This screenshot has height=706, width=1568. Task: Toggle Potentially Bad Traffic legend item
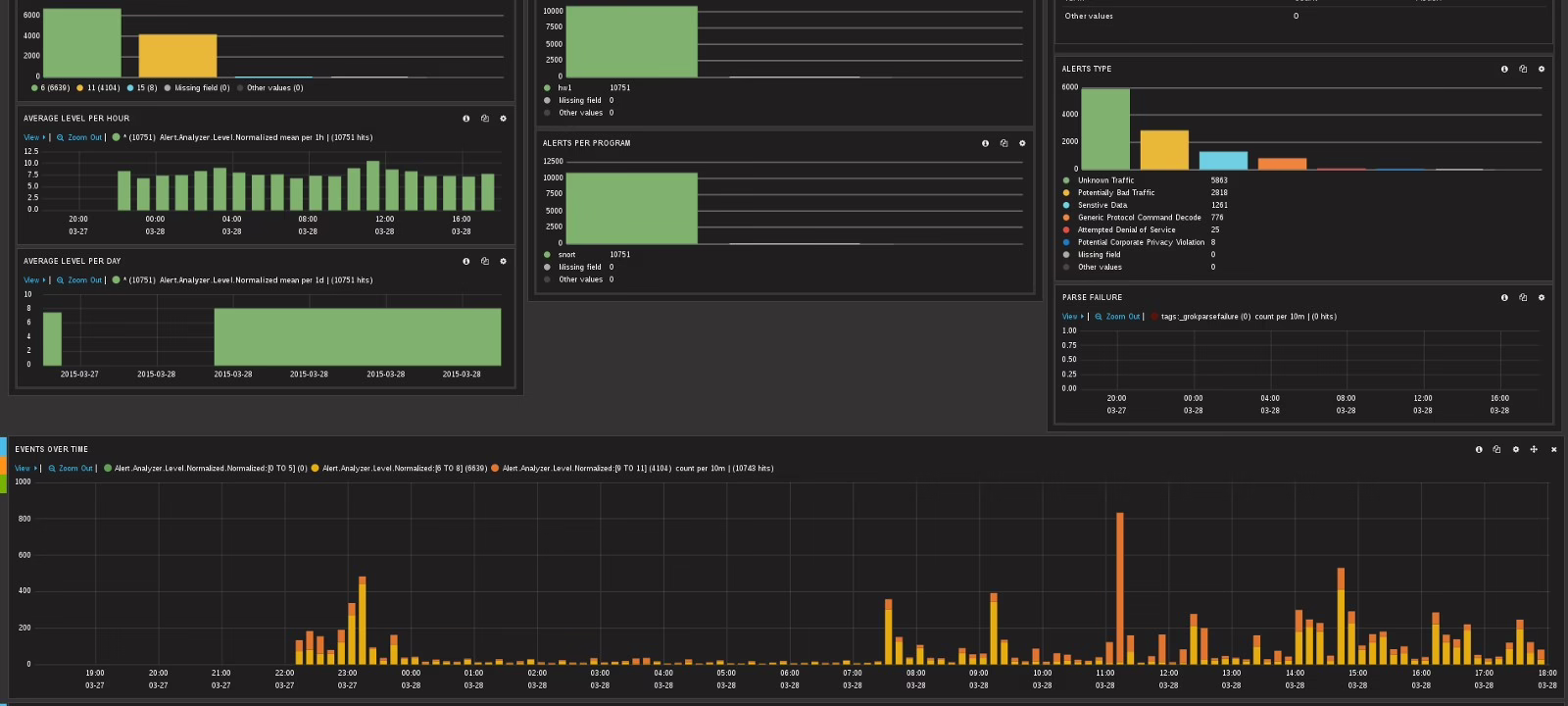tap(1115, 193)
